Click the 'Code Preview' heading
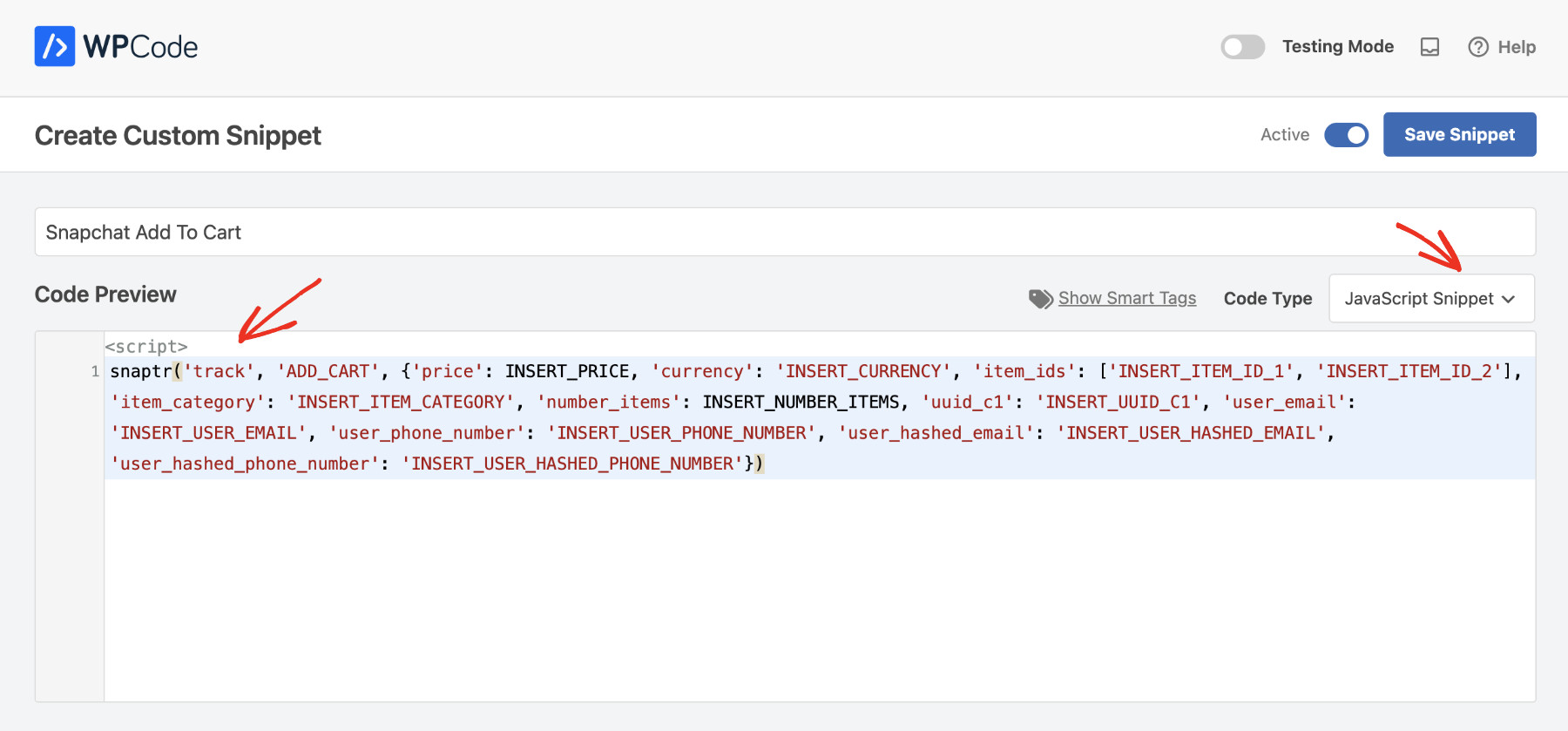The height and width of the screenshot is (731, 1568). (105, 294)
